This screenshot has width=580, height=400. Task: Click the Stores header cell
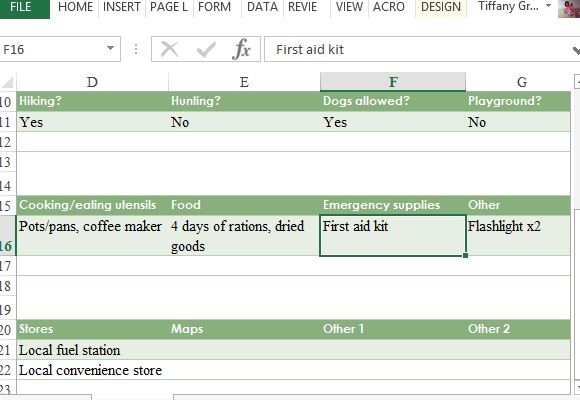[x=92, y=329]
